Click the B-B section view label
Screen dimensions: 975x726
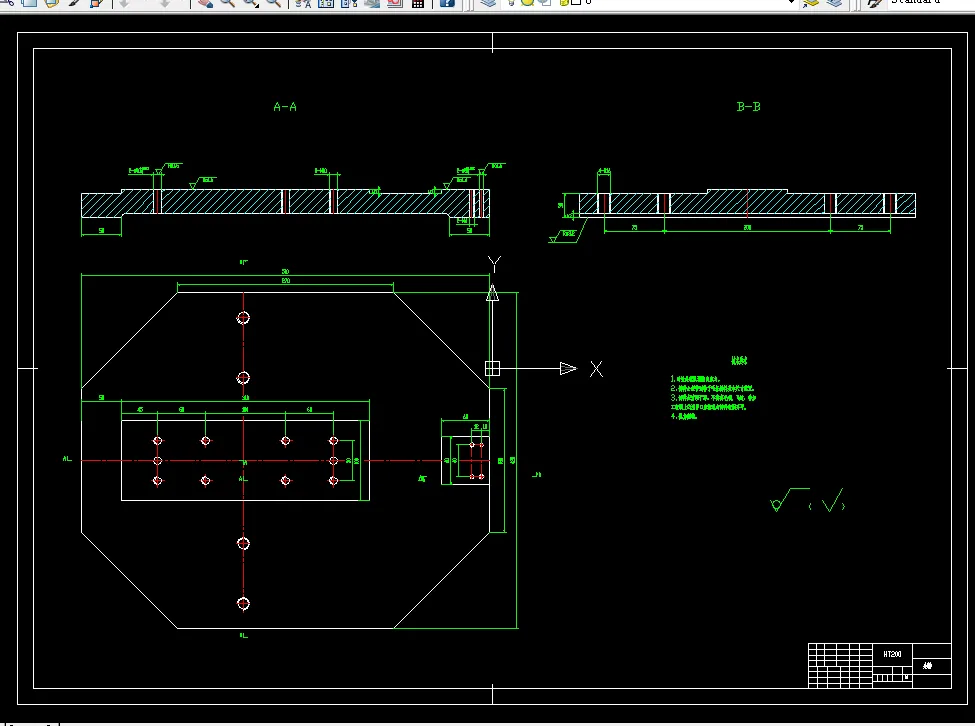pyautogui.click(x=749, y=107)
